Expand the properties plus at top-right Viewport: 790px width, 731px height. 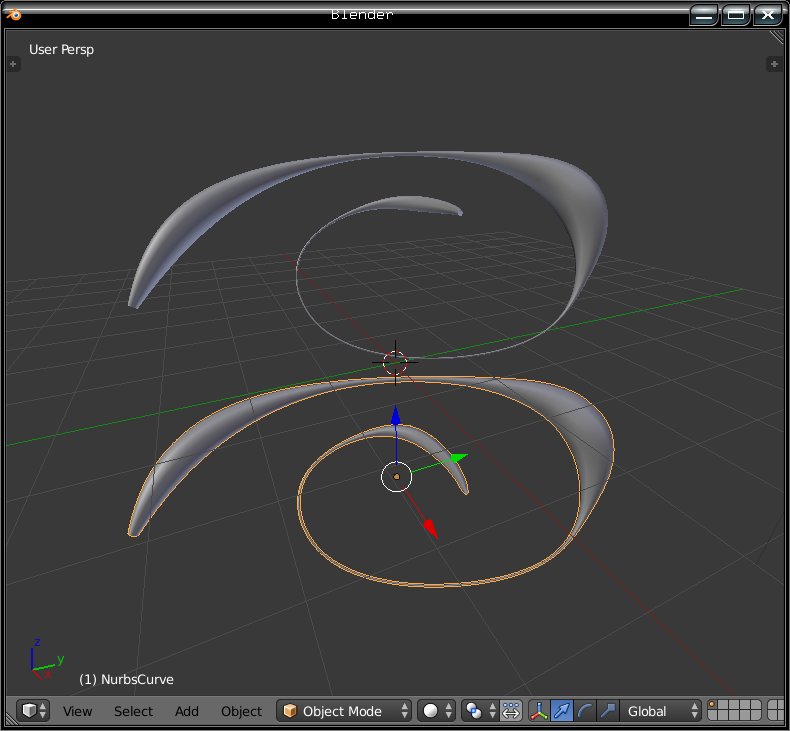pyautogui.click(x=773, y=64)
